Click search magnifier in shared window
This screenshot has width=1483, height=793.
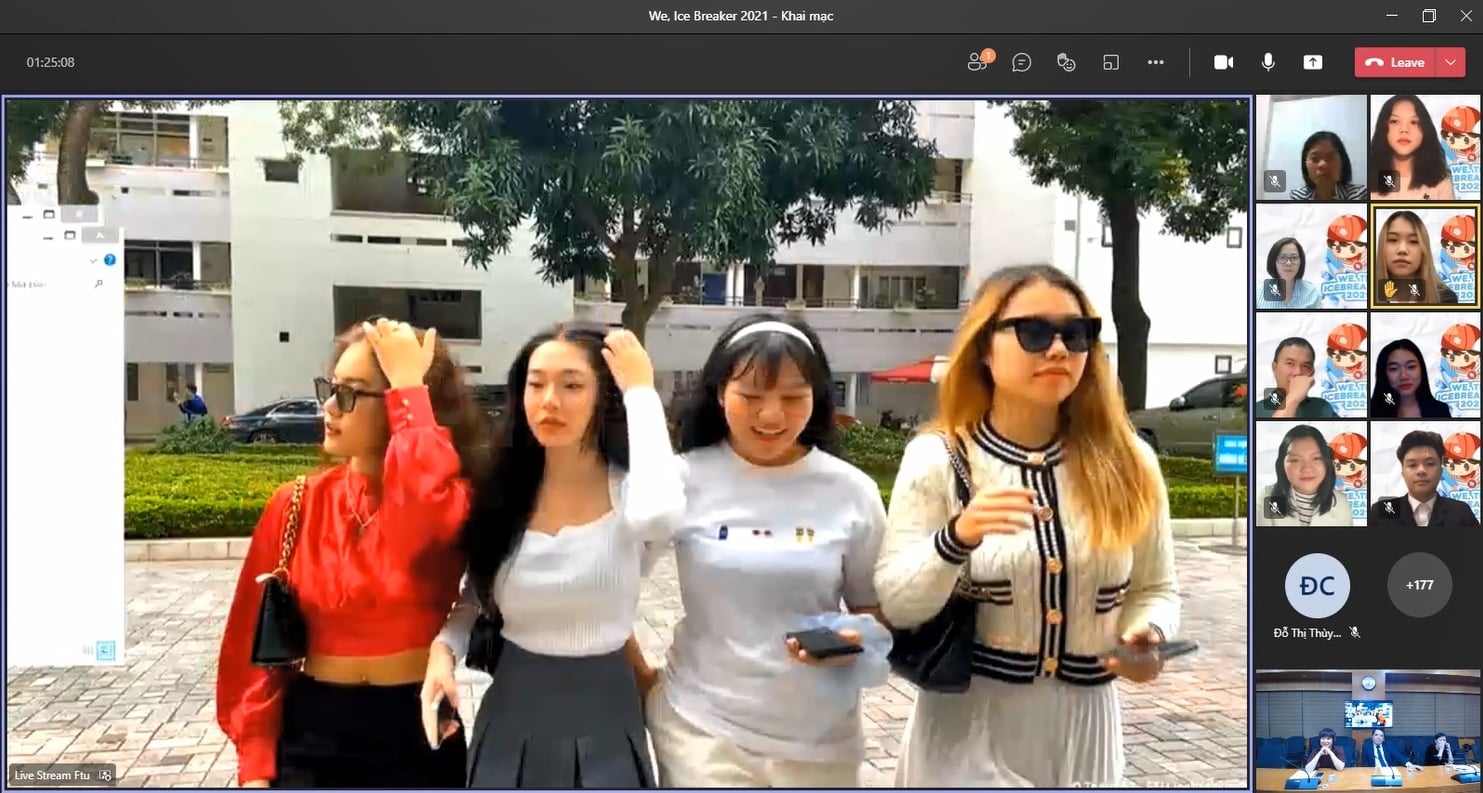click(98, 284)
